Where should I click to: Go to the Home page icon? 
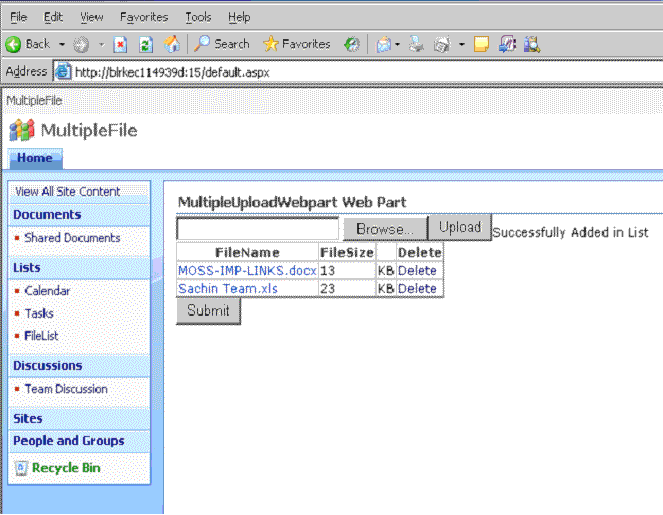172,44
